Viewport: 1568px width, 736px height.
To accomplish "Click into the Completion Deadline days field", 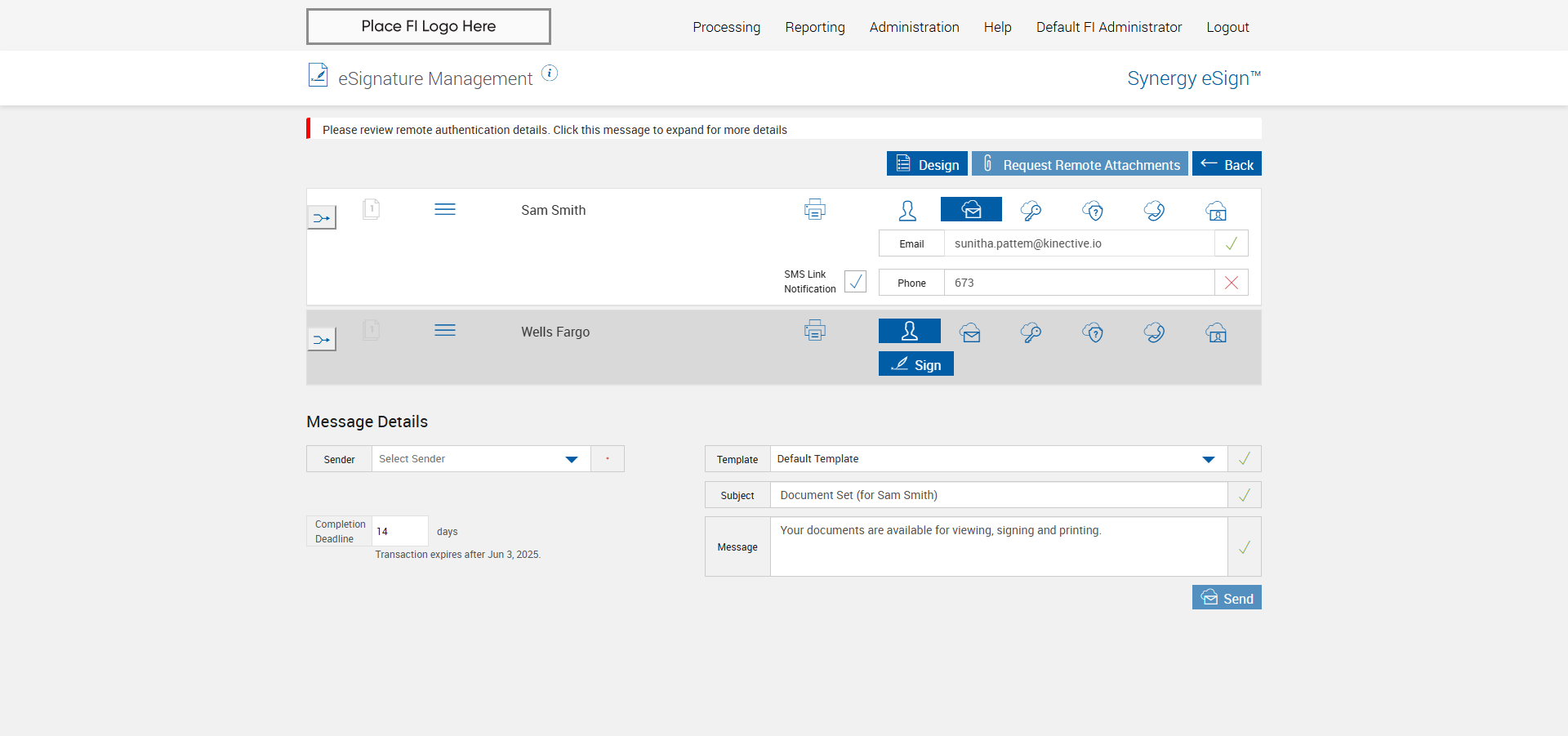I will tap(399, 531).
